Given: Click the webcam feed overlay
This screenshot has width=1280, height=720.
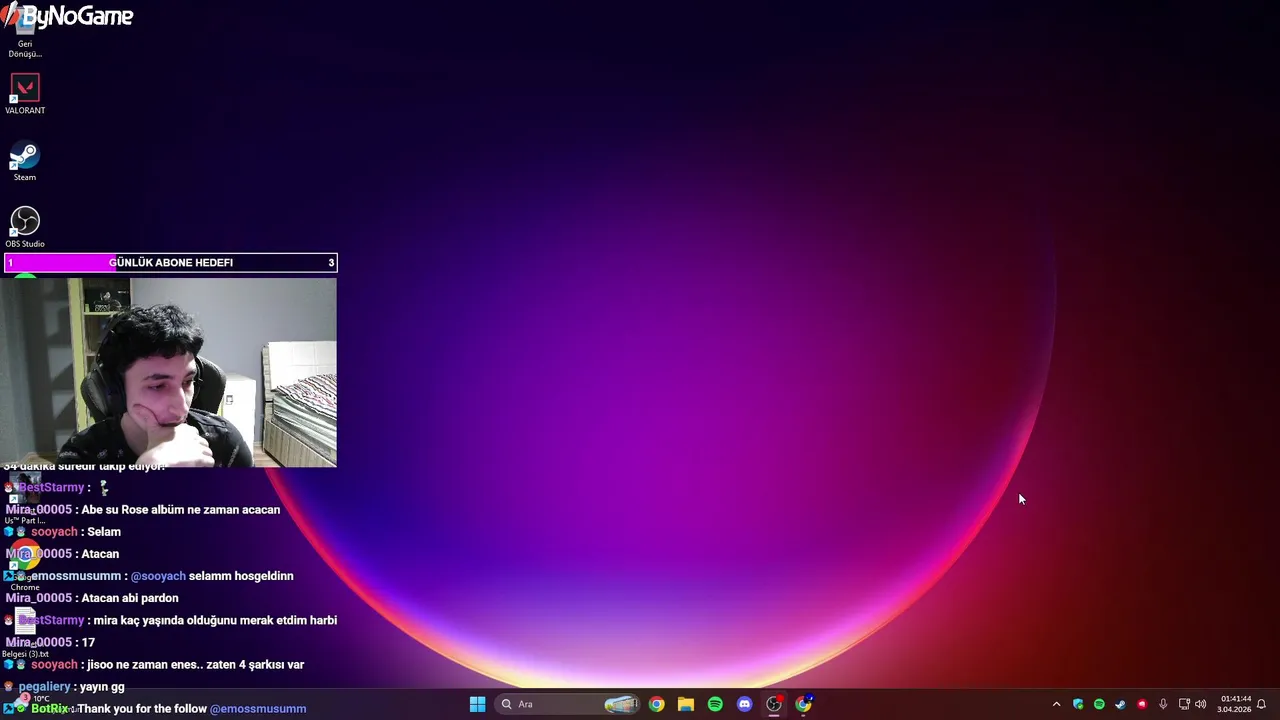Looking at the screenshot, I should [169, 373].
